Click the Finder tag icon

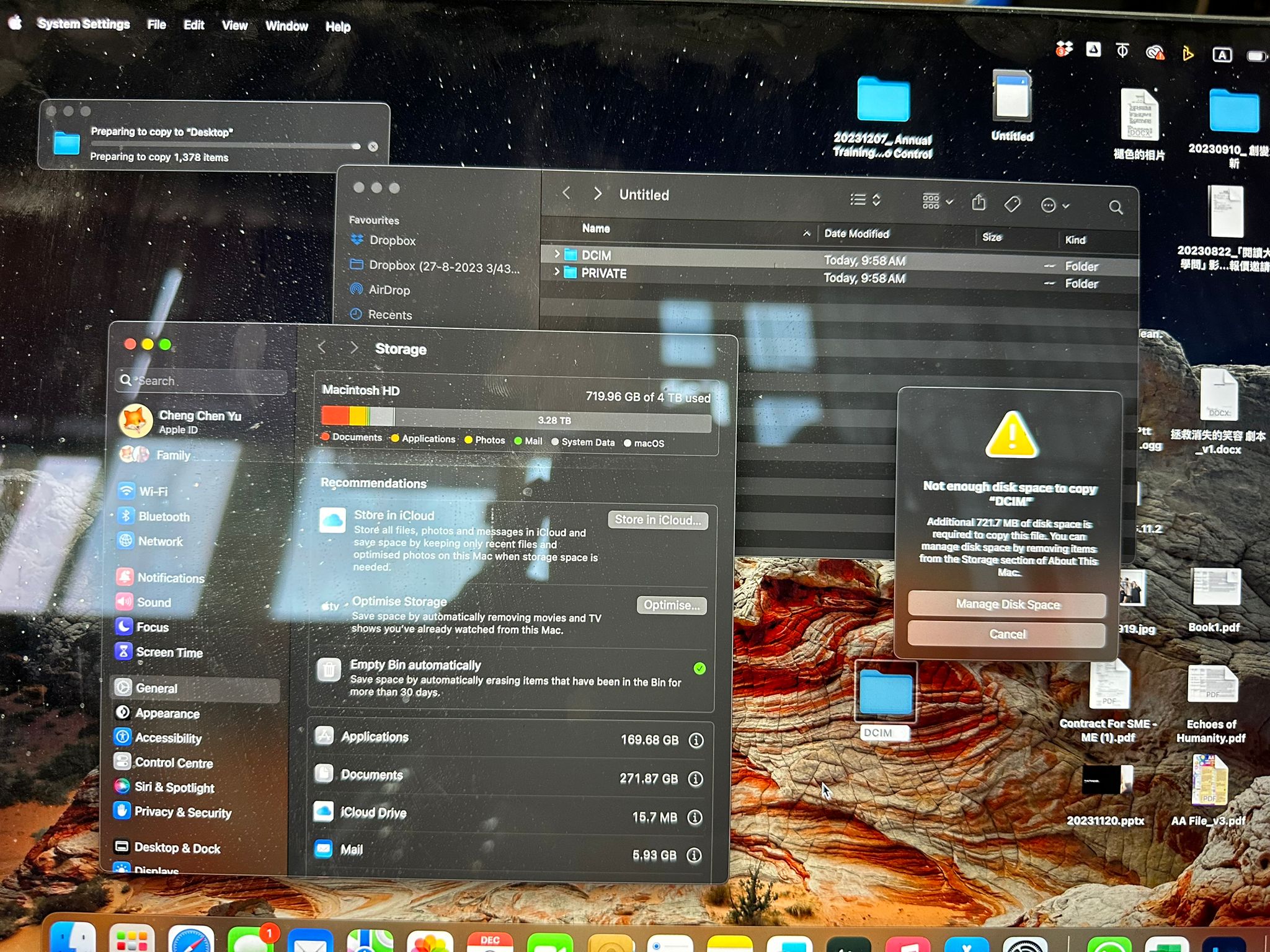1012,204
